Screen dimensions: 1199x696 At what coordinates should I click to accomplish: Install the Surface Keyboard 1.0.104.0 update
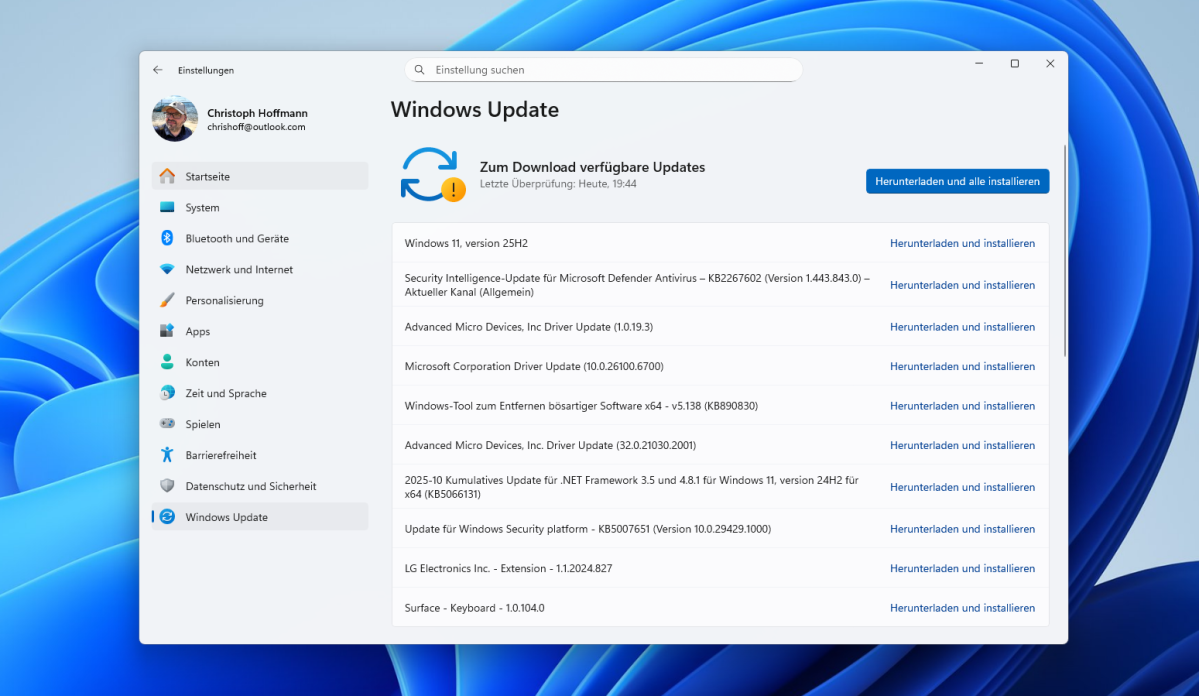tap(962, 608)
